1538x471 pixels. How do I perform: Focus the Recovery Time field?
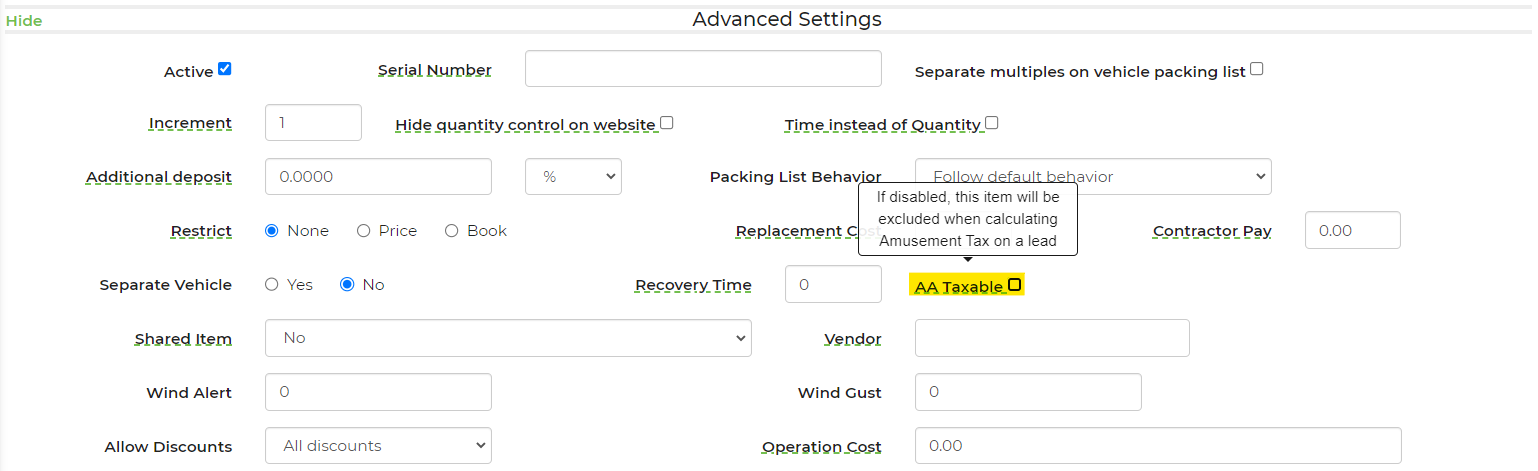coord(834,285)
